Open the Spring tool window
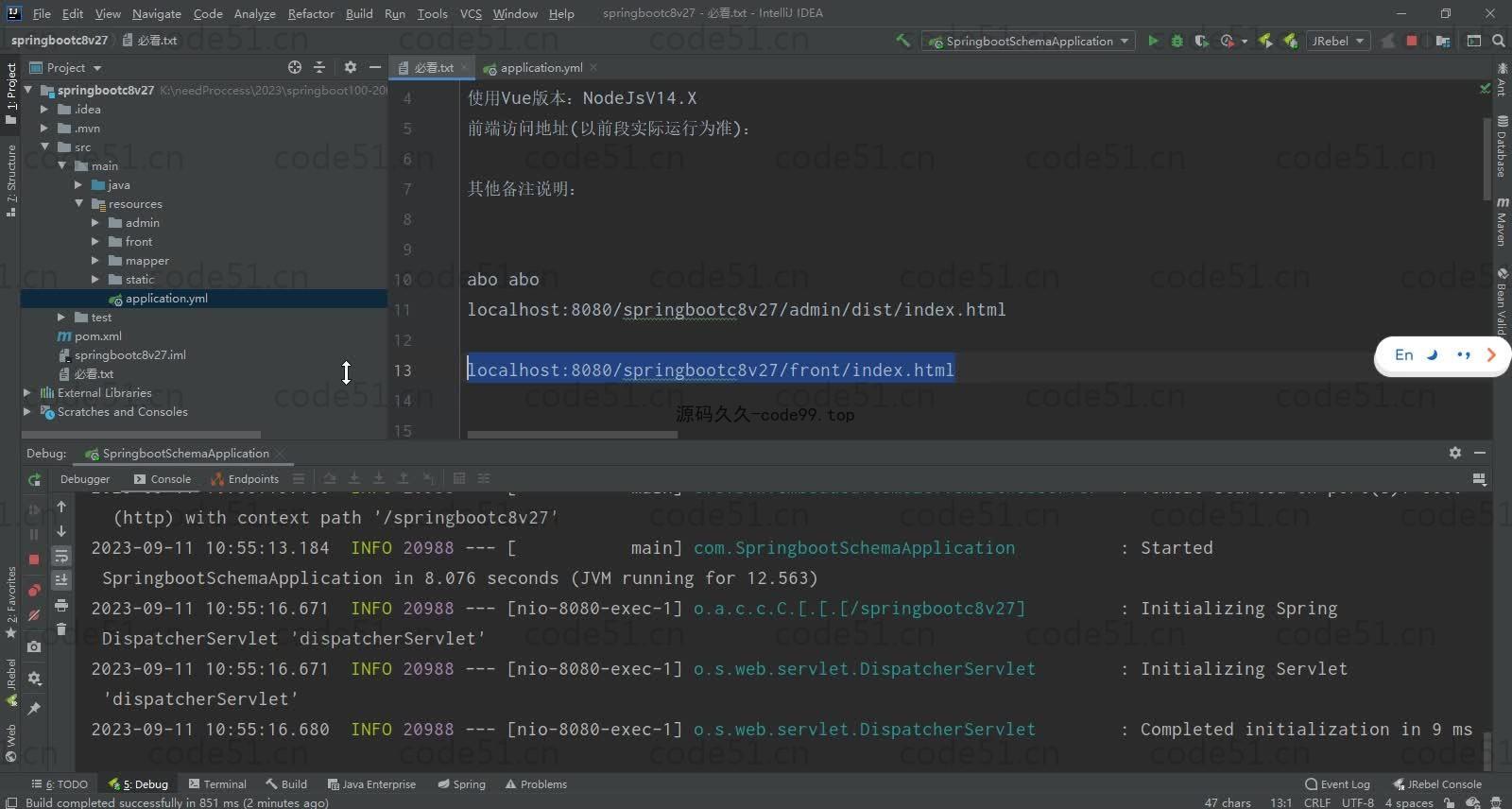The image size is (1512, 809). point(461,784)
